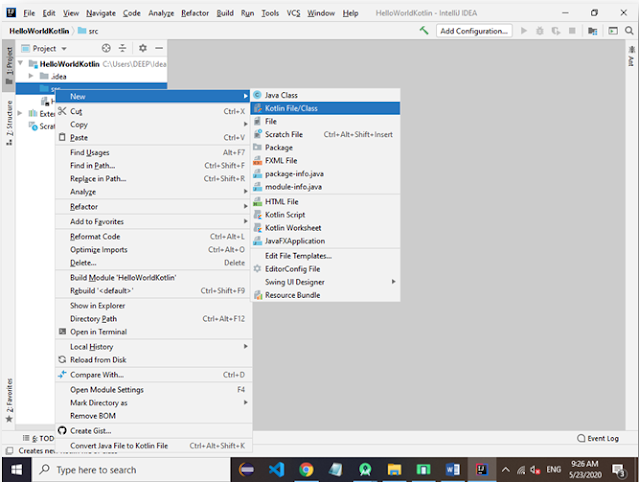Select package-info.java entry
Screen dimensions: 639x482
point(325,174)
